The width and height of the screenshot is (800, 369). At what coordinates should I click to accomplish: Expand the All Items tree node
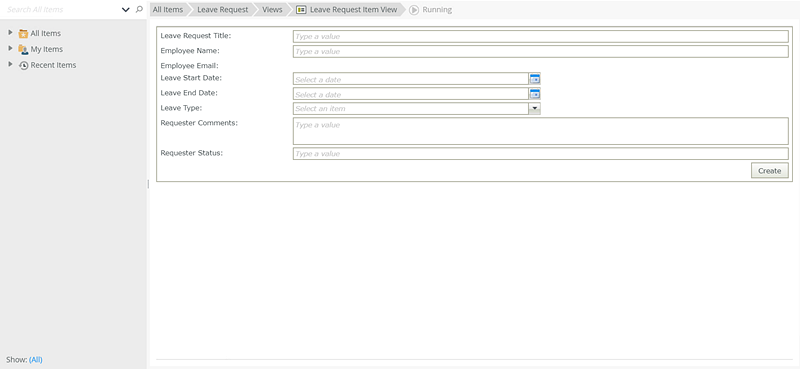click(10, 33)
